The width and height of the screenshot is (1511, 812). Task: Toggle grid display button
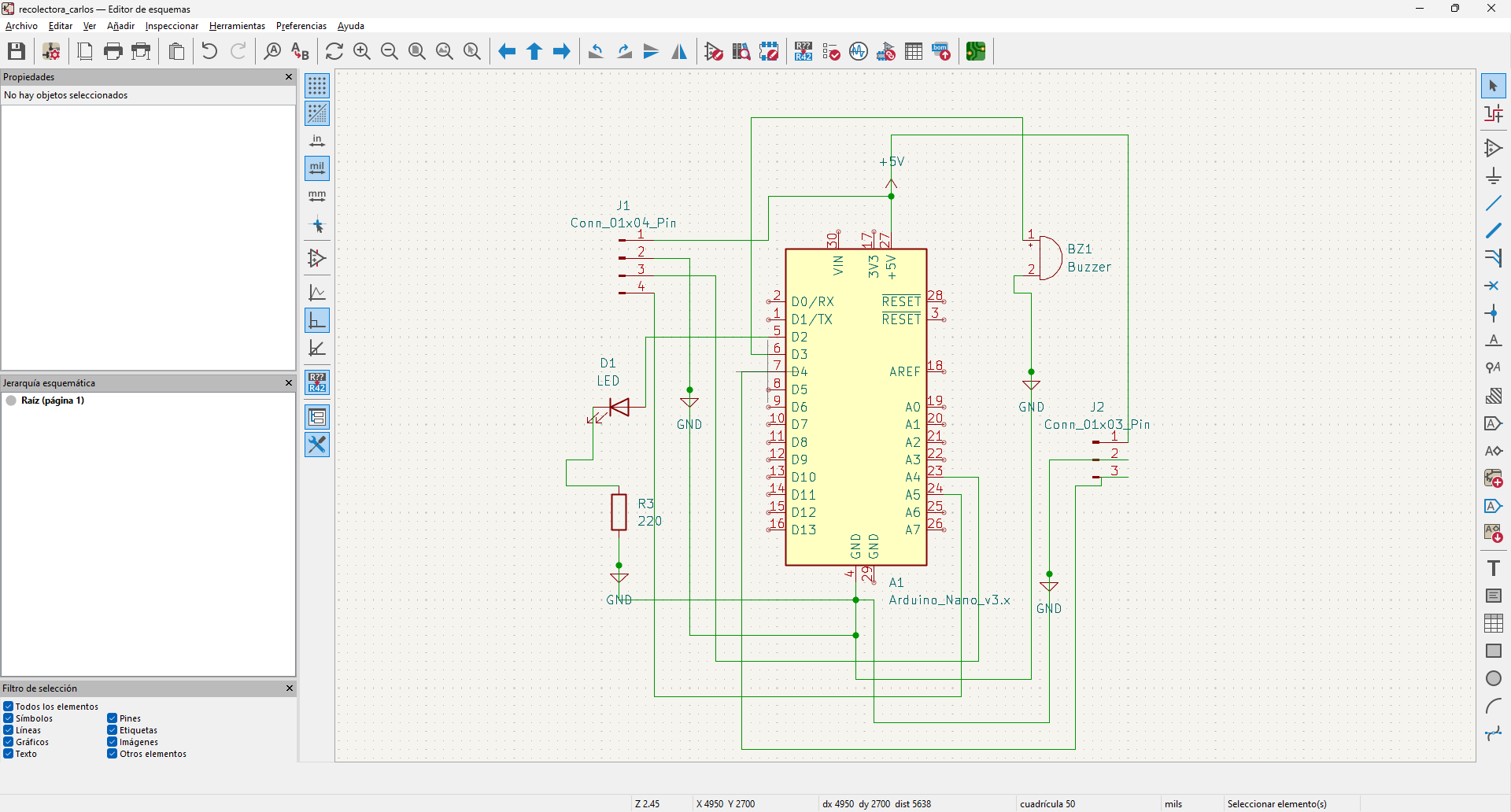[x=317, y=86]
